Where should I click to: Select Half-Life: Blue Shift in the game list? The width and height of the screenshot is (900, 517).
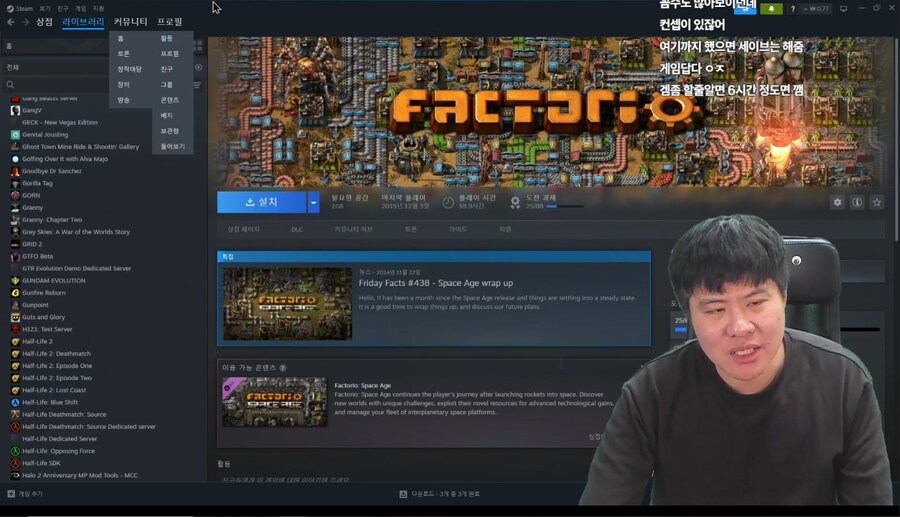pyautogui.click(x=50, y=402)
